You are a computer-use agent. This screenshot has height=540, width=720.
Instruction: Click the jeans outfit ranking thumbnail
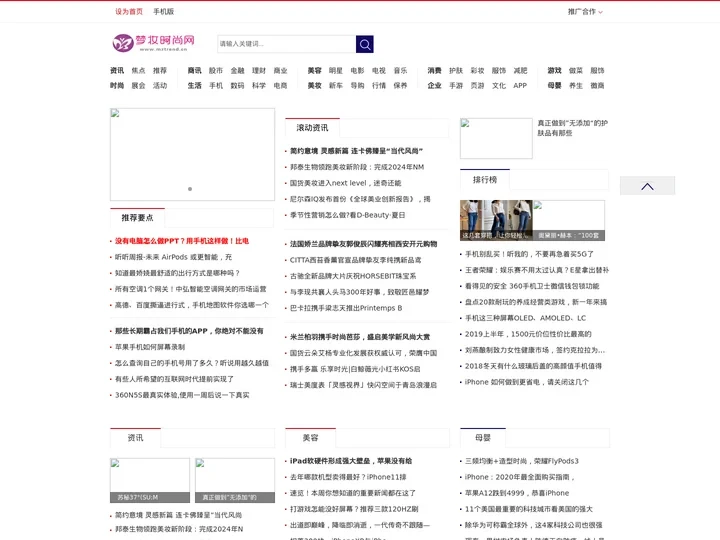[496, 220]
